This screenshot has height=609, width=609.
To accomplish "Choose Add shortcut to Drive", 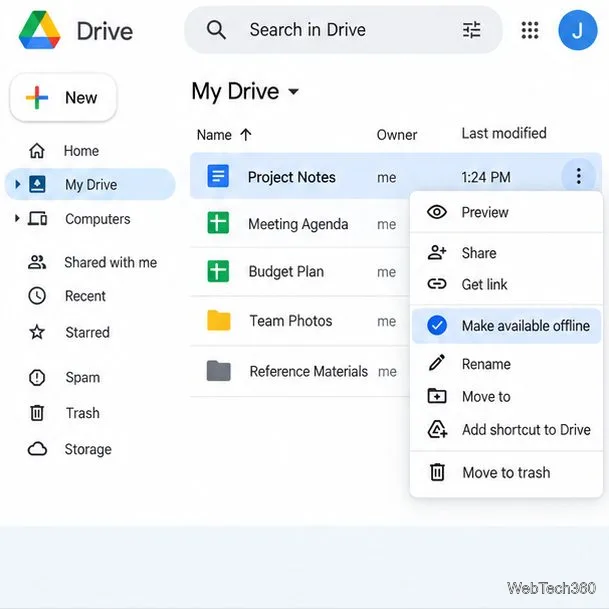I will pos(506,430).
